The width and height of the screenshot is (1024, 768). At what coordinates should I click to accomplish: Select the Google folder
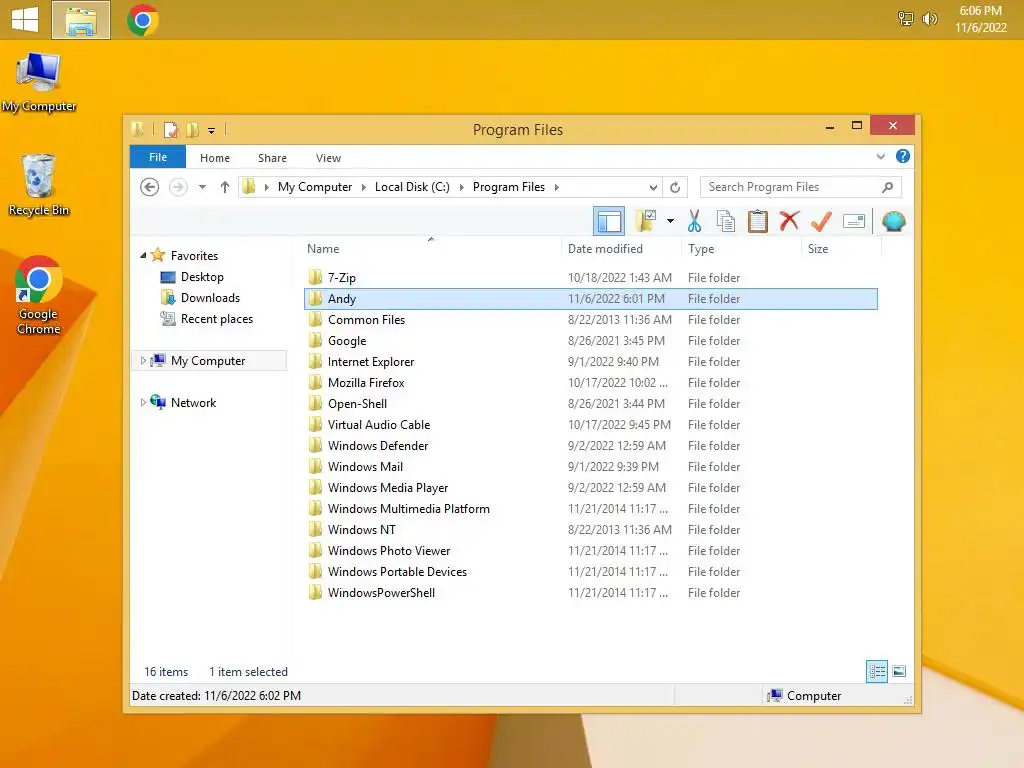point(590,341)
